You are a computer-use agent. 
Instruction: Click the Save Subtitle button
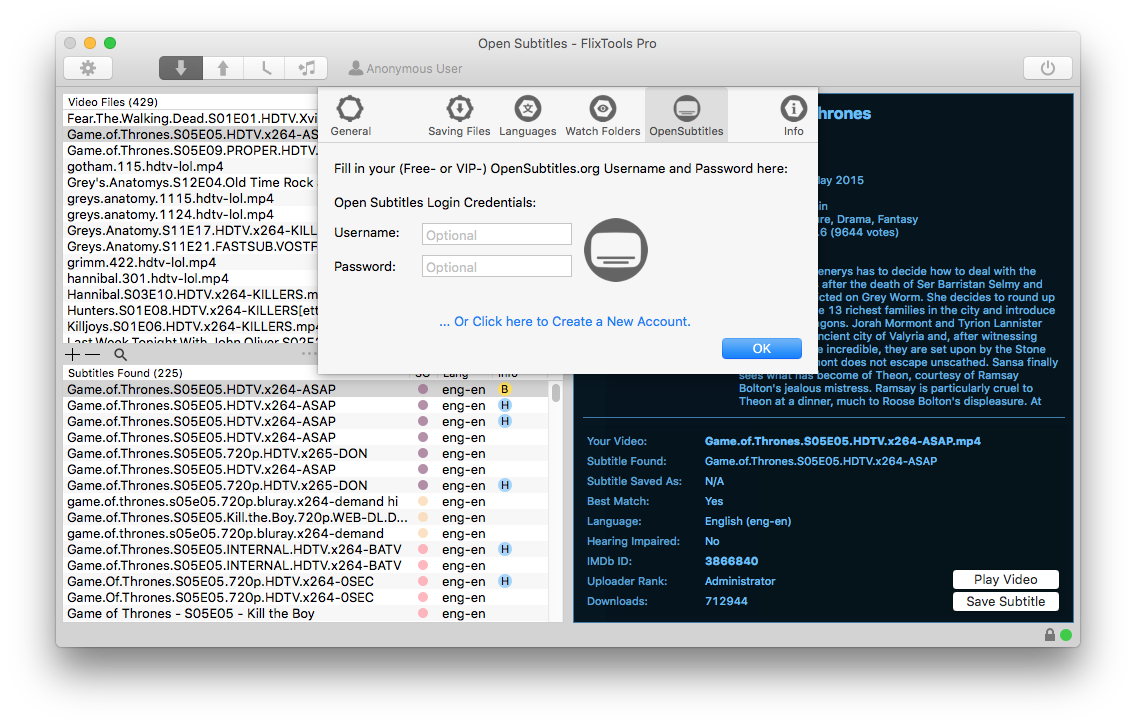(1006, 601)
